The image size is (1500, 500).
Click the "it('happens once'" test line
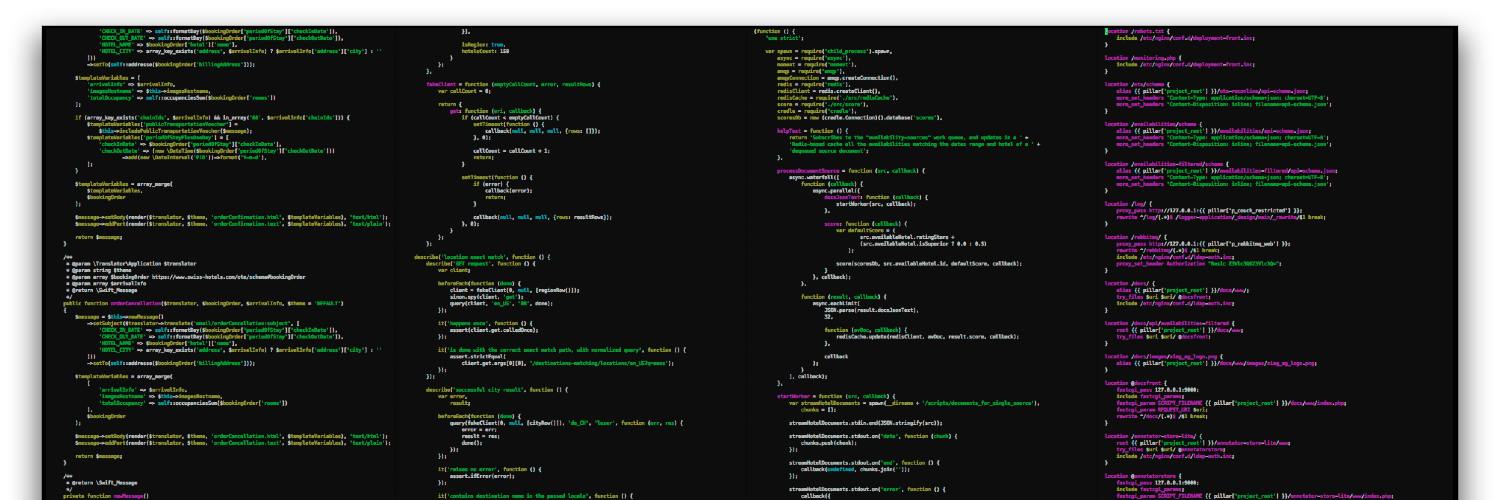tap(485, 323)
